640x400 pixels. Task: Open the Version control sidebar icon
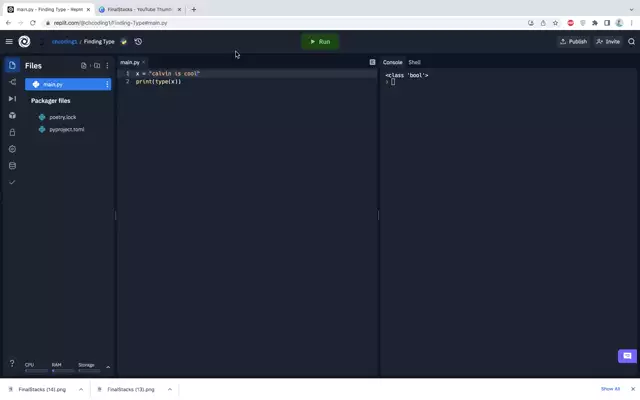click(x=12, y=82)
